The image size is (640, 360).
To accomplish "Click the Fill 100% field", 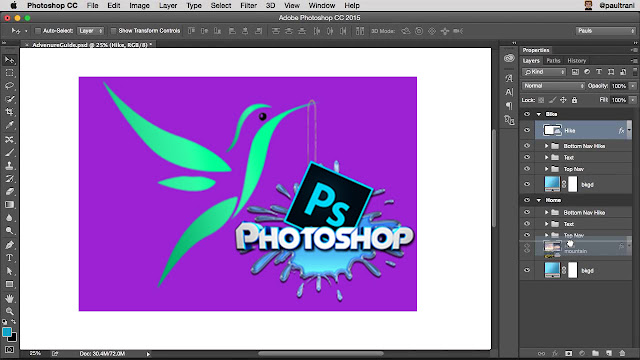I will tap(619, 100).
